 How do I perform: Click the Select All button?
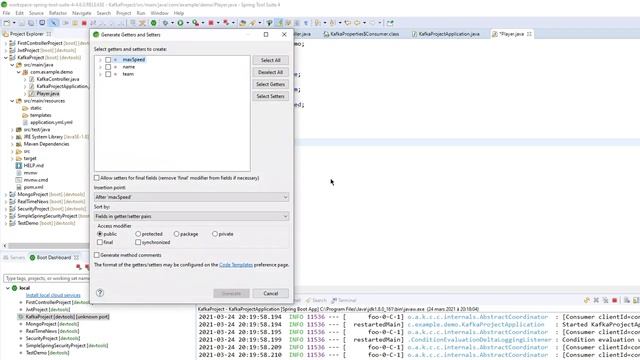[271, 60]
